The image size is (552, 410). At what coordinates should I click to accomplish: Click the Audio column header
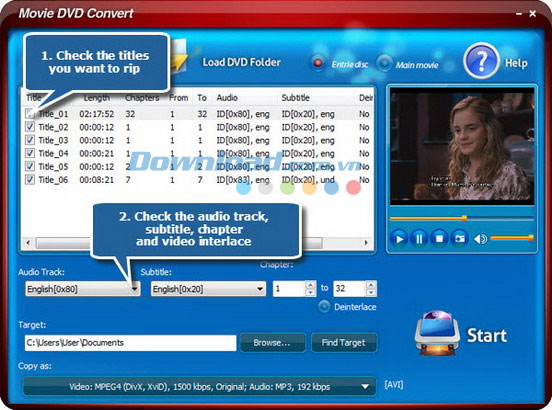[x=227, y=97]
